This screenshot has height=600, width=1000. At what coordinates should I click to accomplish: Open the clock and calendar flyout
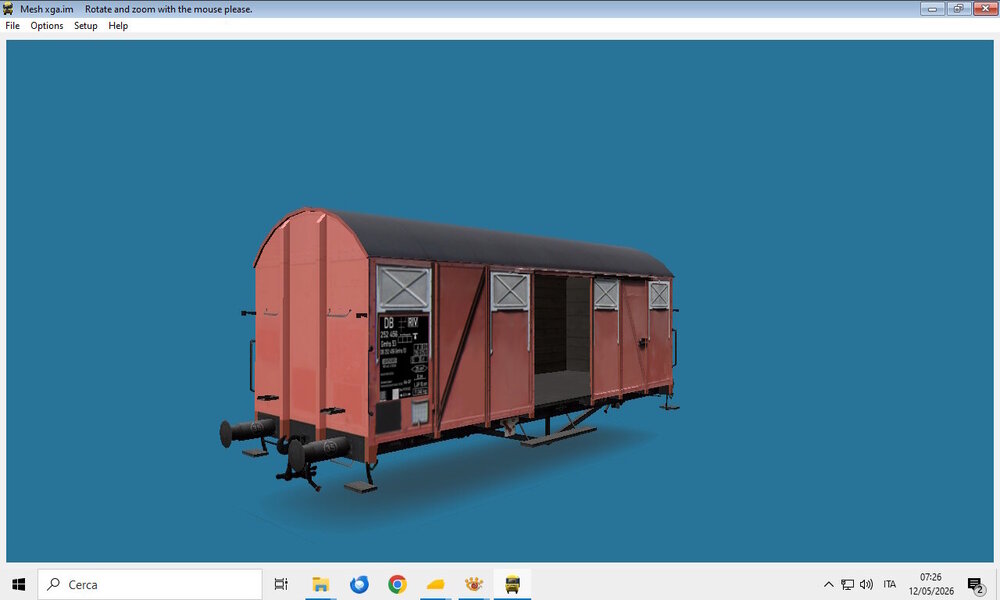931,584
